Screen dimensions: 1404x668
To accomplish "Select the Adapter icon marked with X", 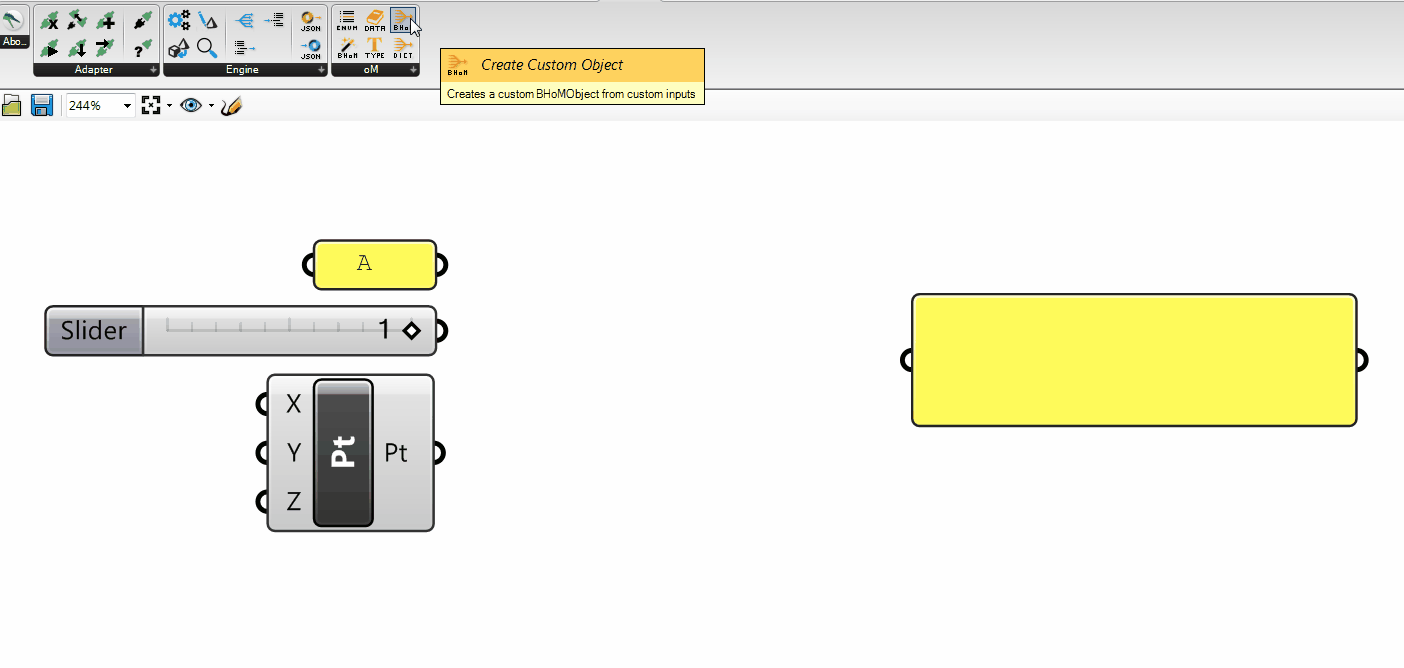I will click(x=50, y=21).
